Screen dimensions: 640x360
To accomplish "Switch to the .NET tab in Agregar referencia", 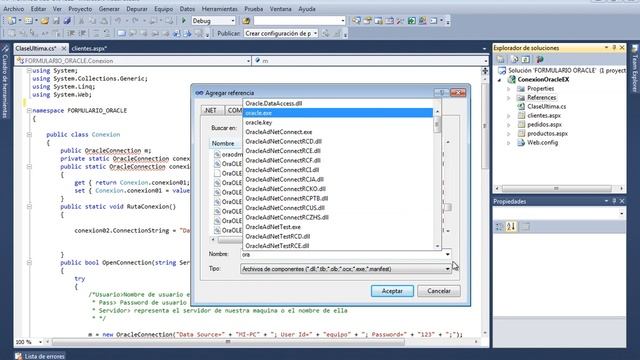I will (x=211, y=110).
